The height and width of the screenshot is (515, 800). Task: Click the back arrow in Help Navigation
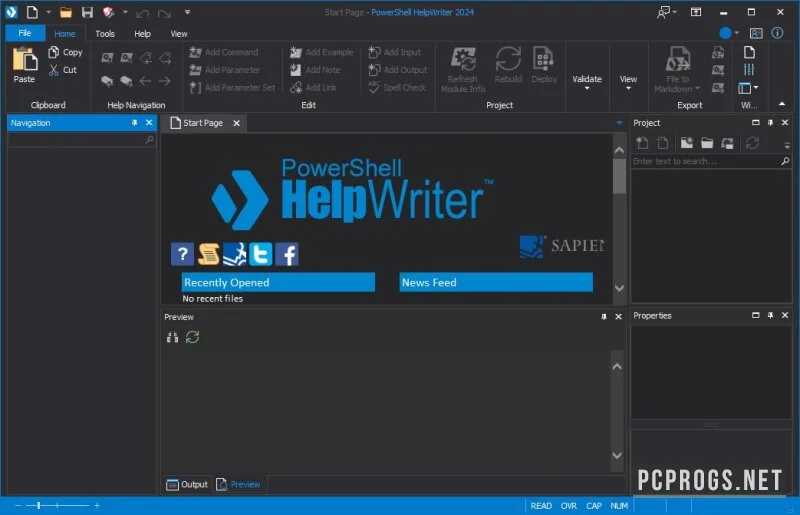pos(145,81)
